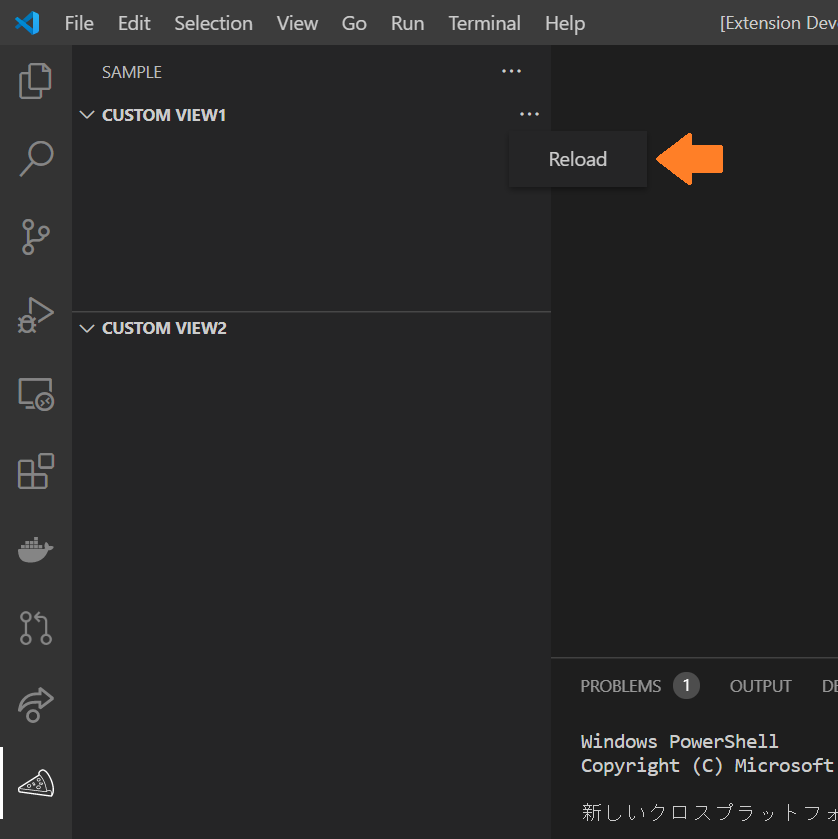Screen dimensions: 838x839
Task: Open the Selection menu
Action: (x=213, y=23)
